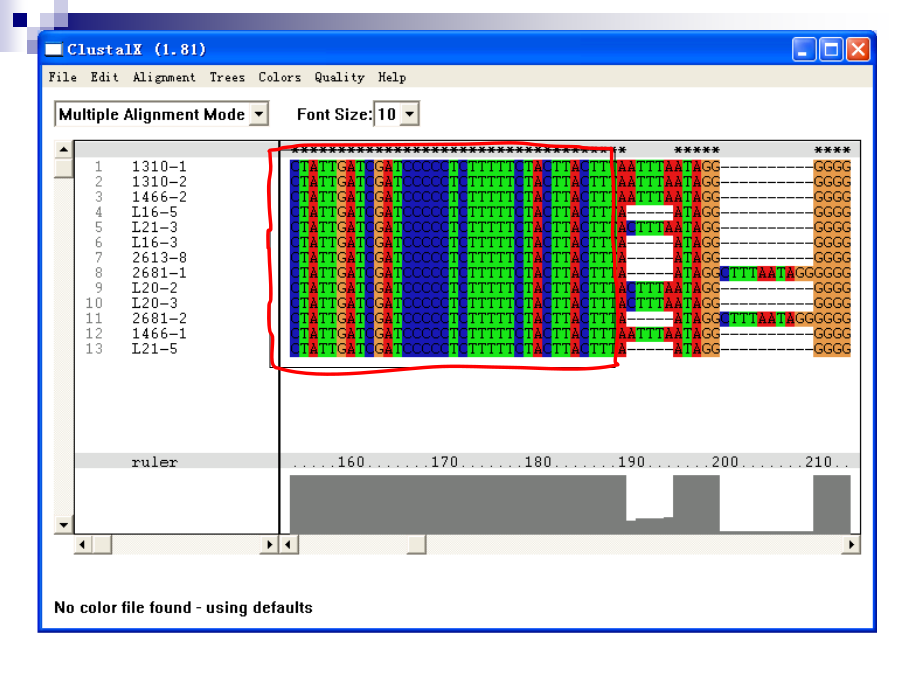Select sequence name 2681-2
This screenshot has height=675, width=900.
(159, 319)
